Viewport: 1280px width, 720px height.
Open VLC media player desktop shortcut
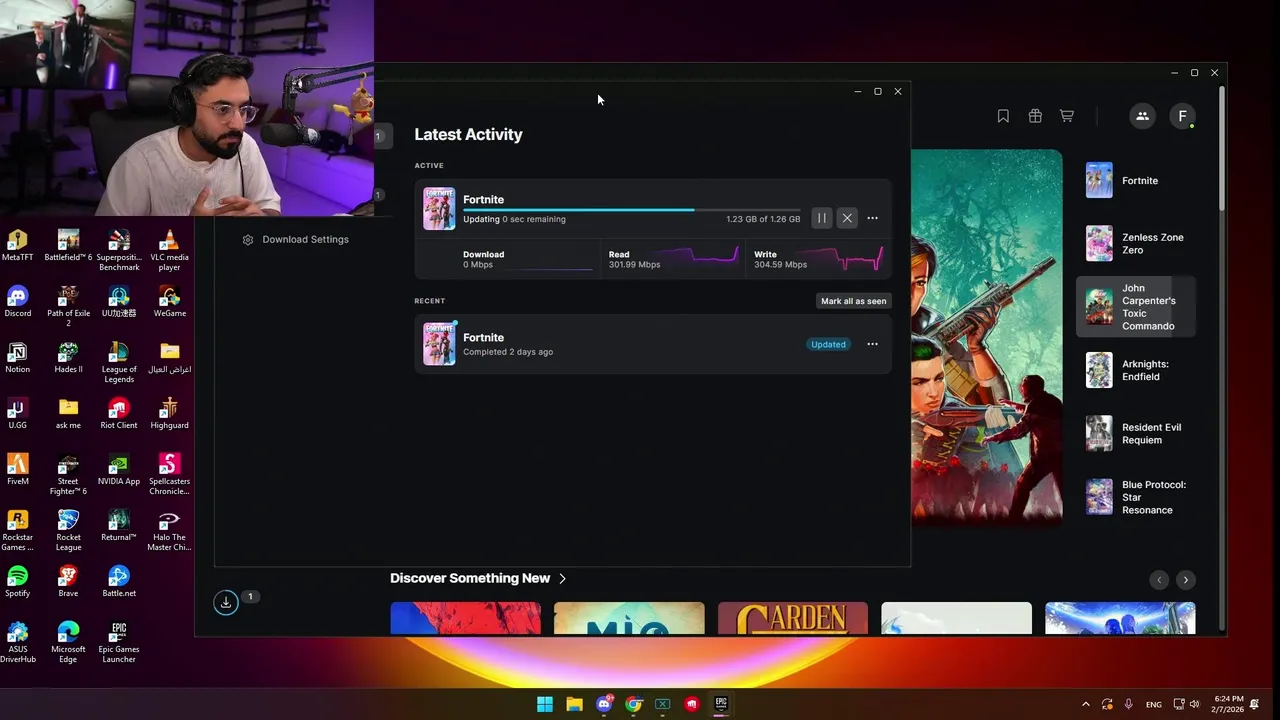pos(169,250)
